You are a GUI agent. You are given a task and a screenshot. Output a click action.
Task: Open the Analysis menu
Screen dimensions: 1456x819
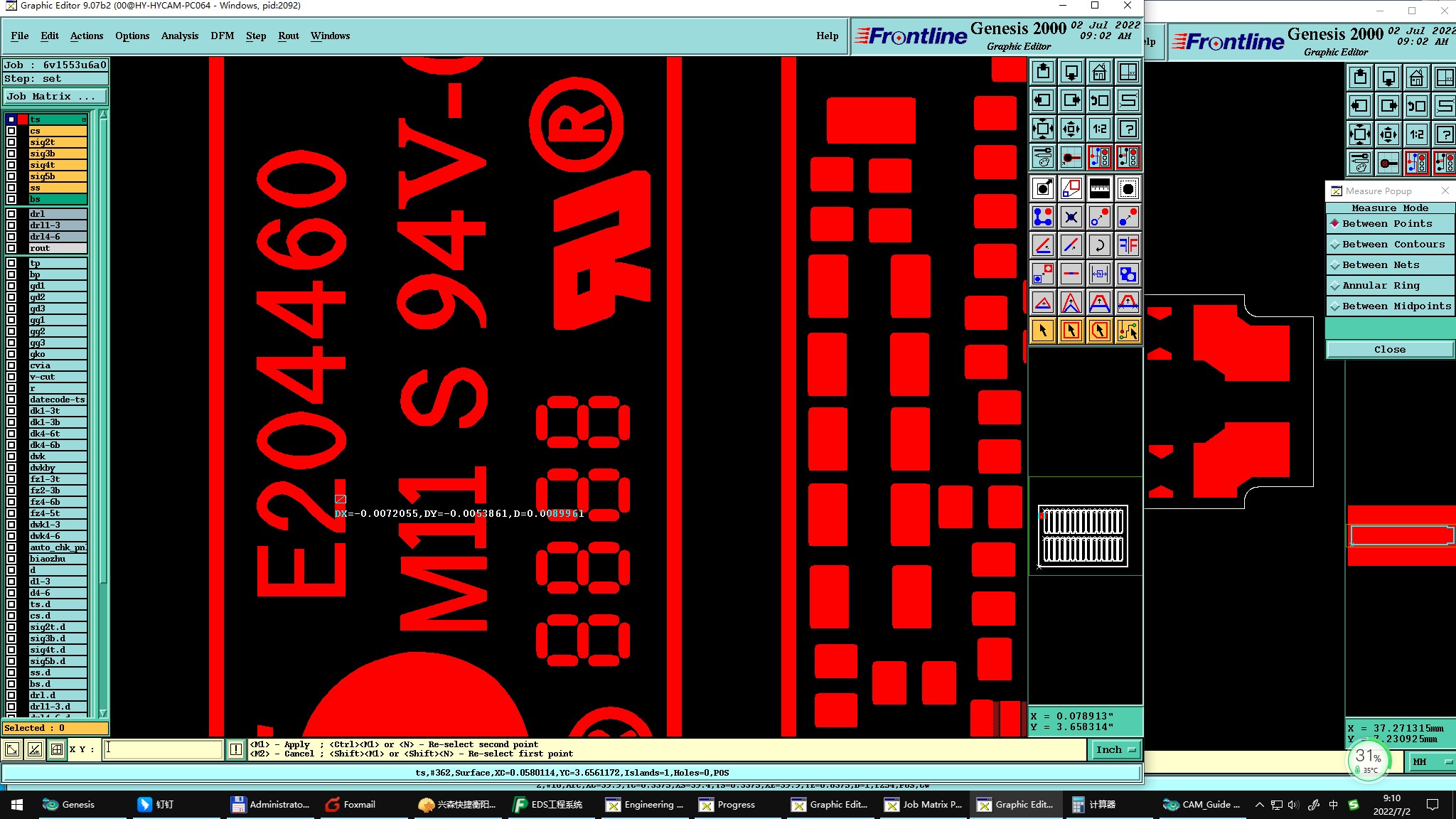180,36
